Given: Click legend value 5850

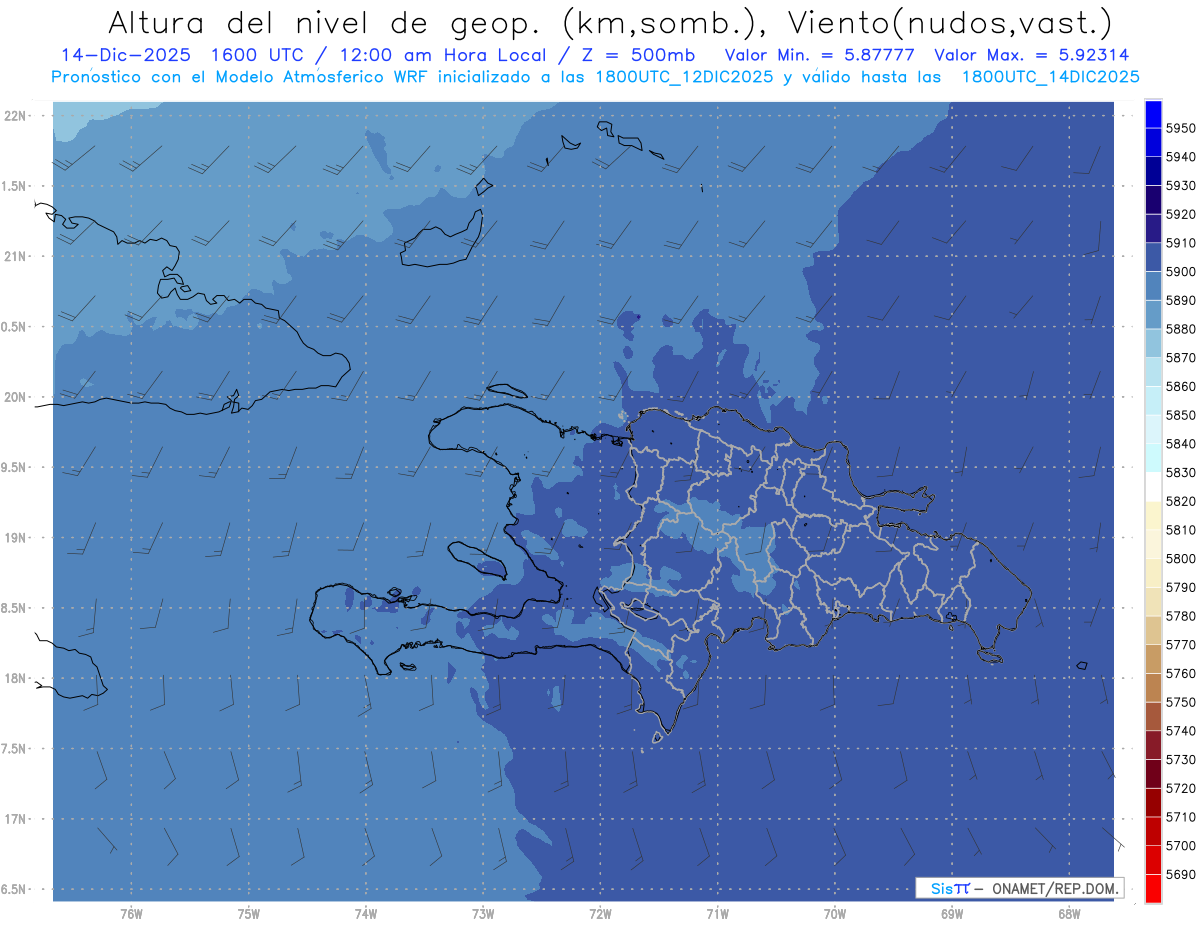Looking at the screenshot, I should point(1180,415).
